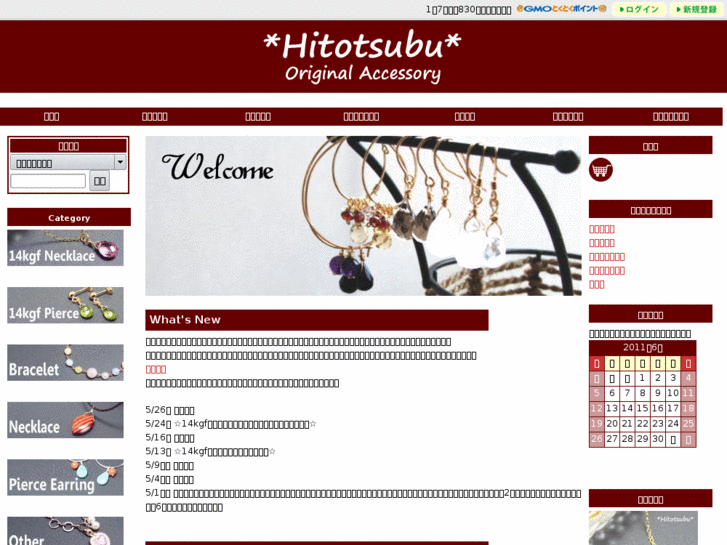Click the 5/1 news entry
This screenshot has width=727, height=545.
click(363, 500)
